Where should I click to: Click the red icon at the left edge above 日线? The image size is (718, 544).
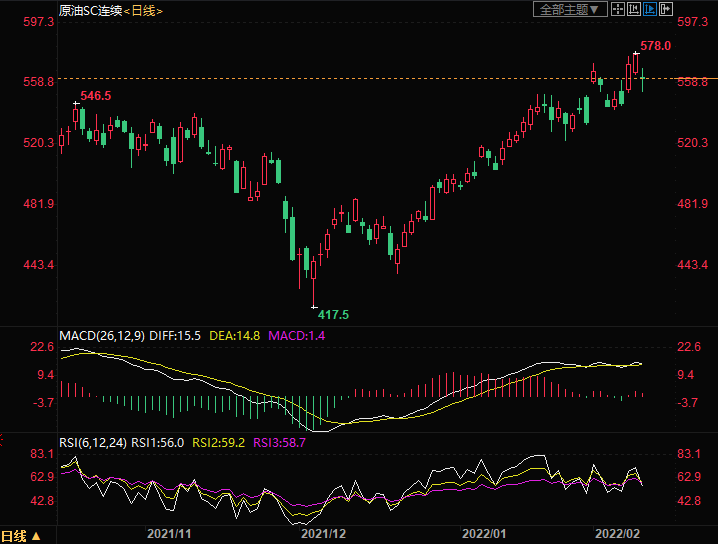pyautogui.click(x=3, y=438)
